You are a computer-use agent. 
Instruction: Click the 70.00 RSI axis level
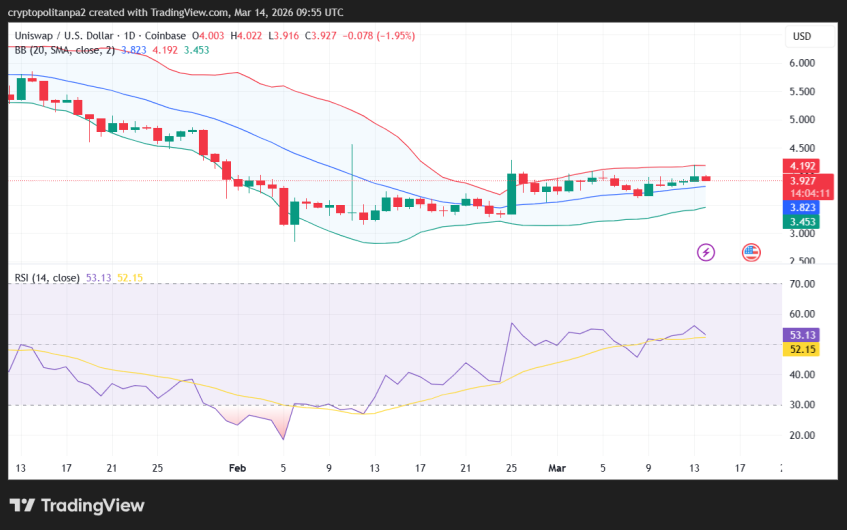click(802, 284)
